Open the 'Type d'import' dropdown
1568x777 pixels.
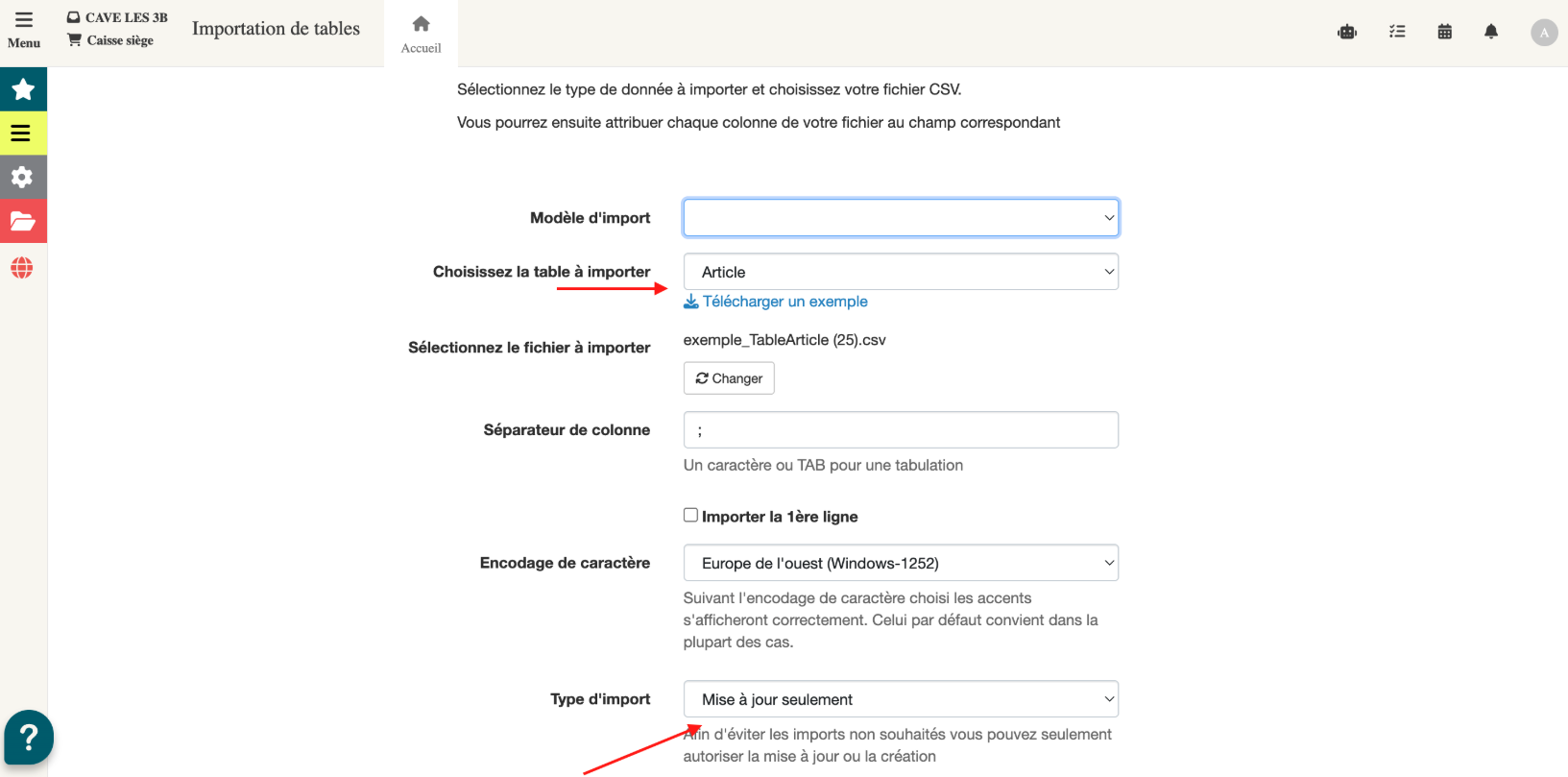[x=901, y=699]
